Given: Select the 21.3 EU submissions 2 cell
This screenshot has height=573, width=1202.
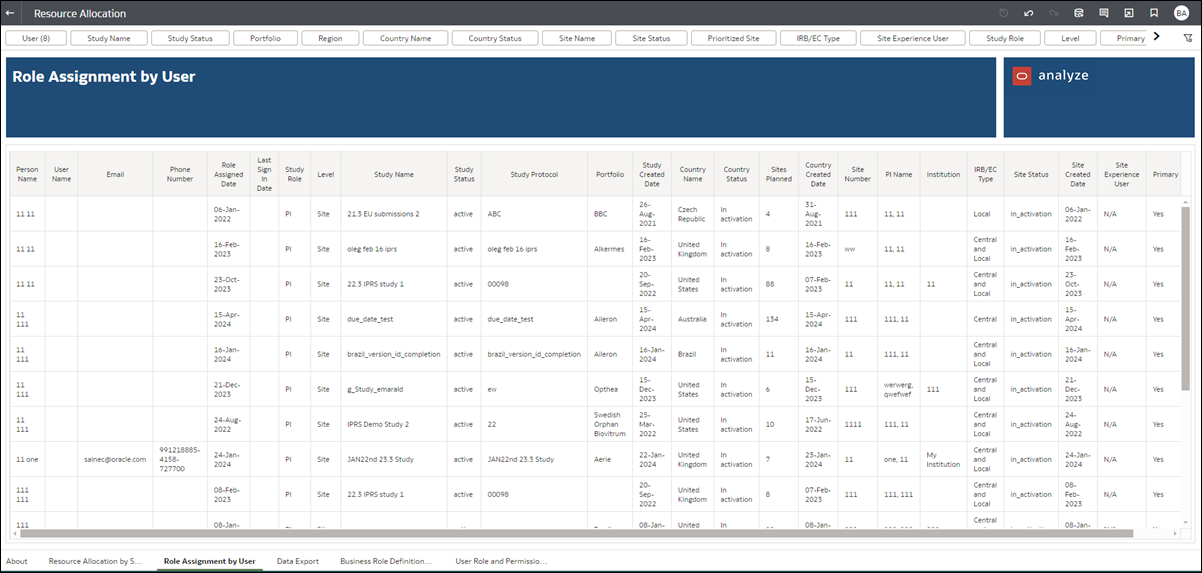Looking at the screenshot, I should (x=394, y=214).
